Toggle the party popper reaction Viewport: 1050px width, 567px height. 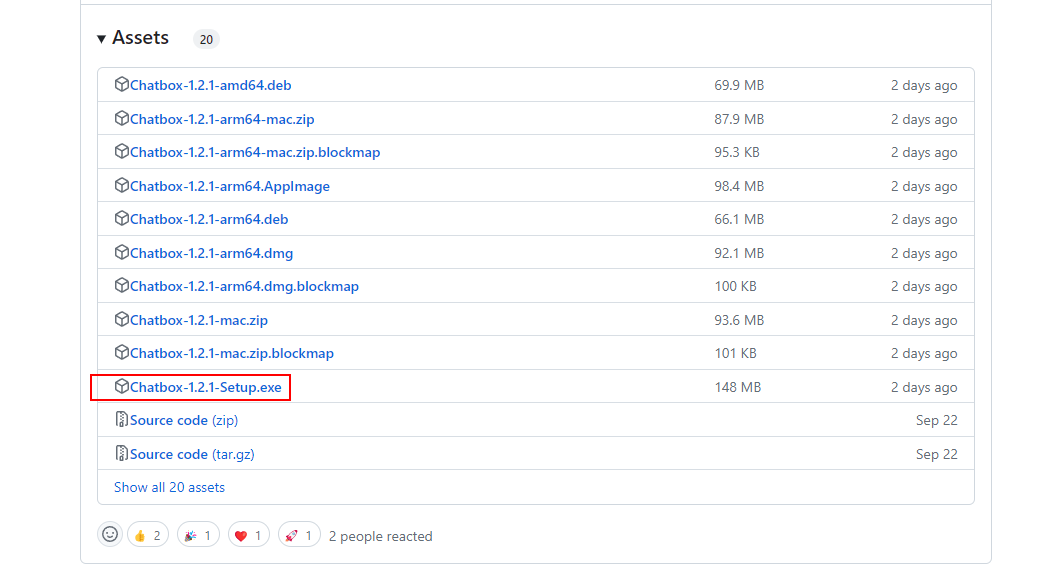tap(198, 535)
